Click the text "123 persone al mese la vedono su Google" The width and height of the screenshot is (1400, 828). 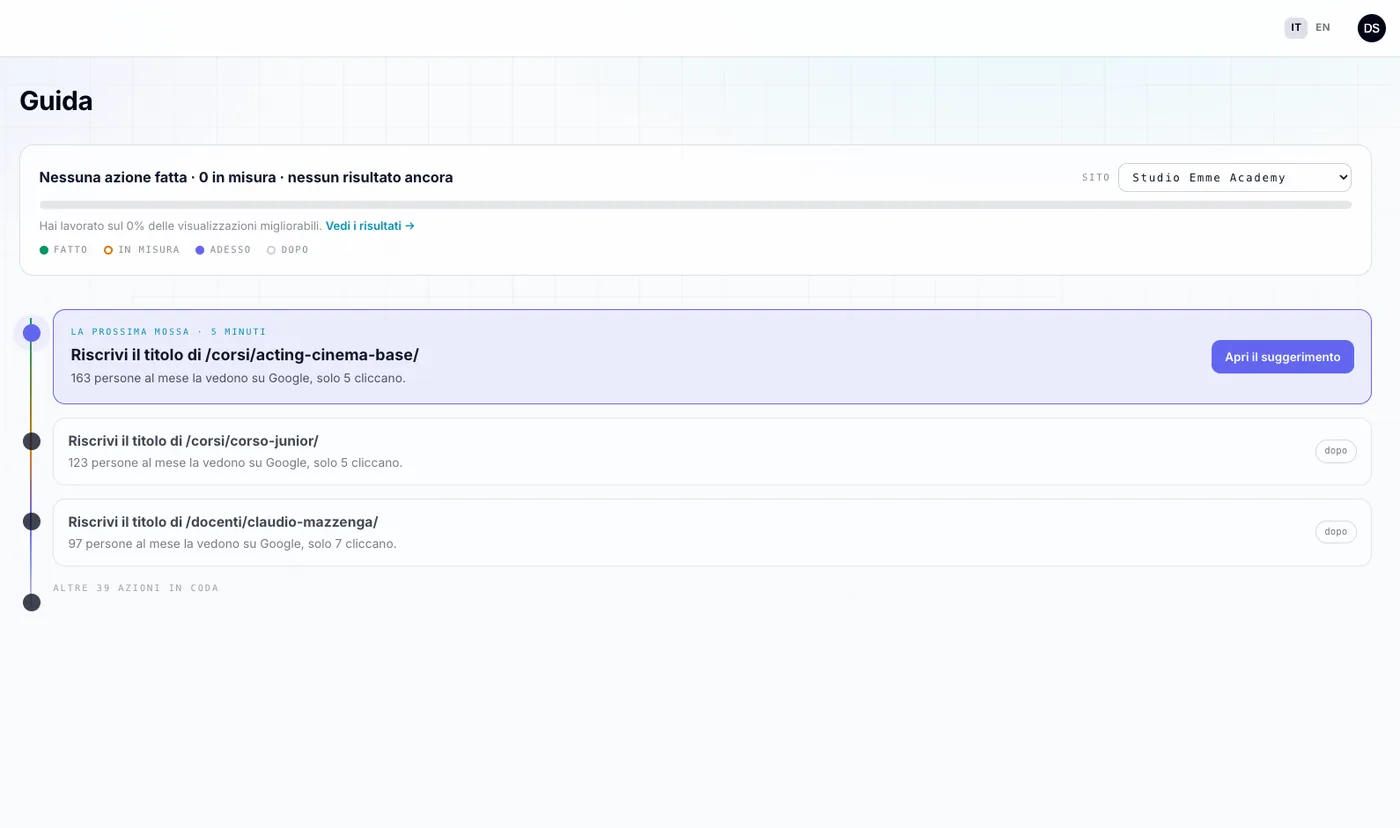click(182, 463)
